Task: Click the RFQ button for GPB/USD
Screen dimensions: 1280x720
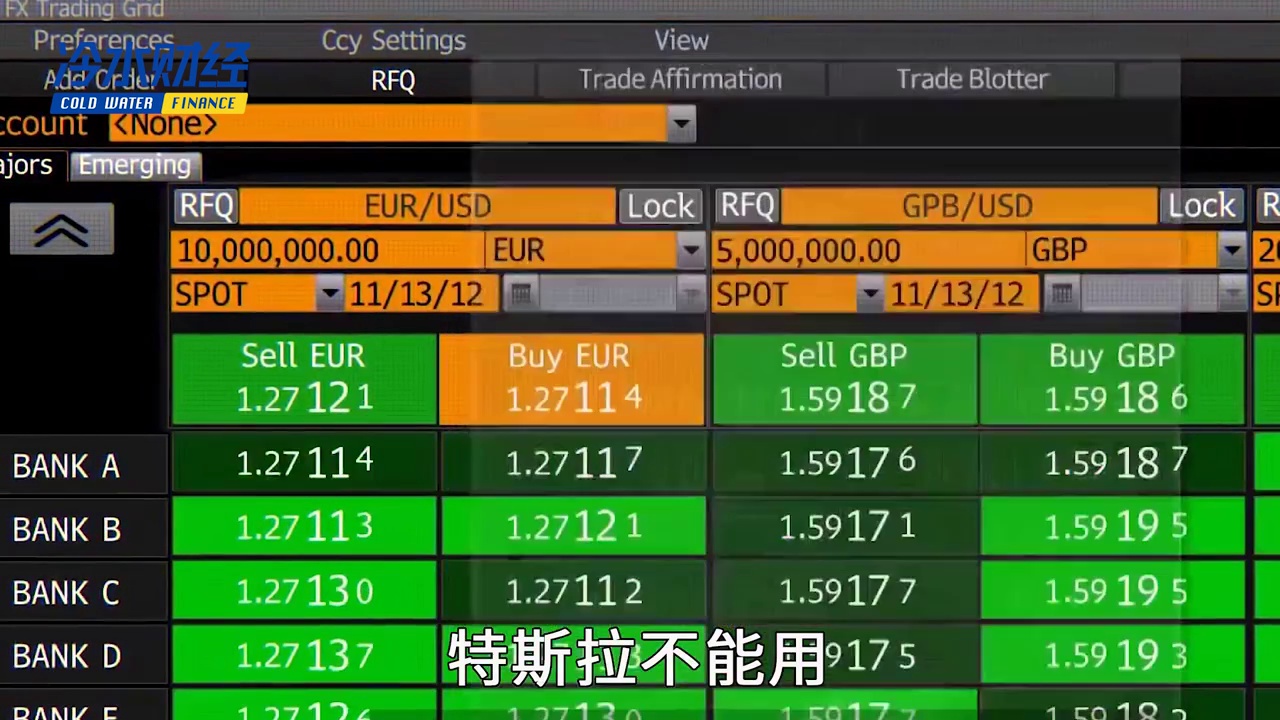Action: (747, 206)
